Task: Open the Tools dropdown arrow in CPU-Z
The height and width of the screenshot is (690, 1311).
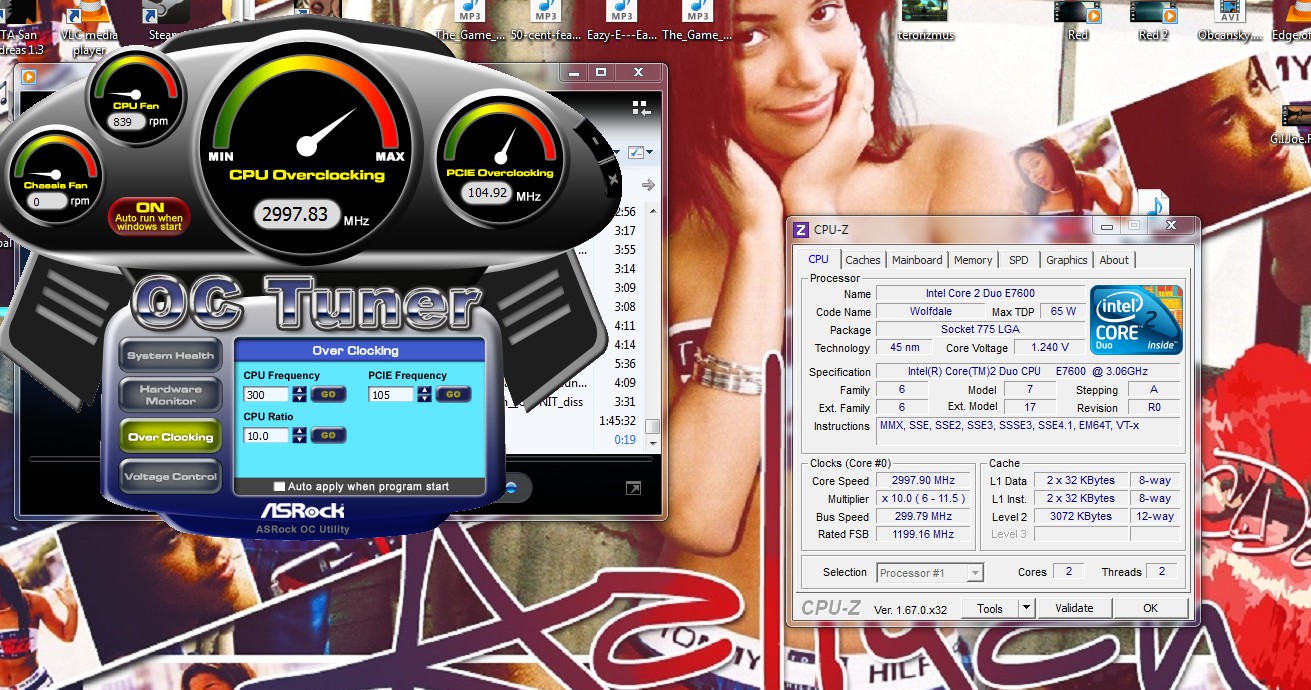Action: click(1026, 608)
